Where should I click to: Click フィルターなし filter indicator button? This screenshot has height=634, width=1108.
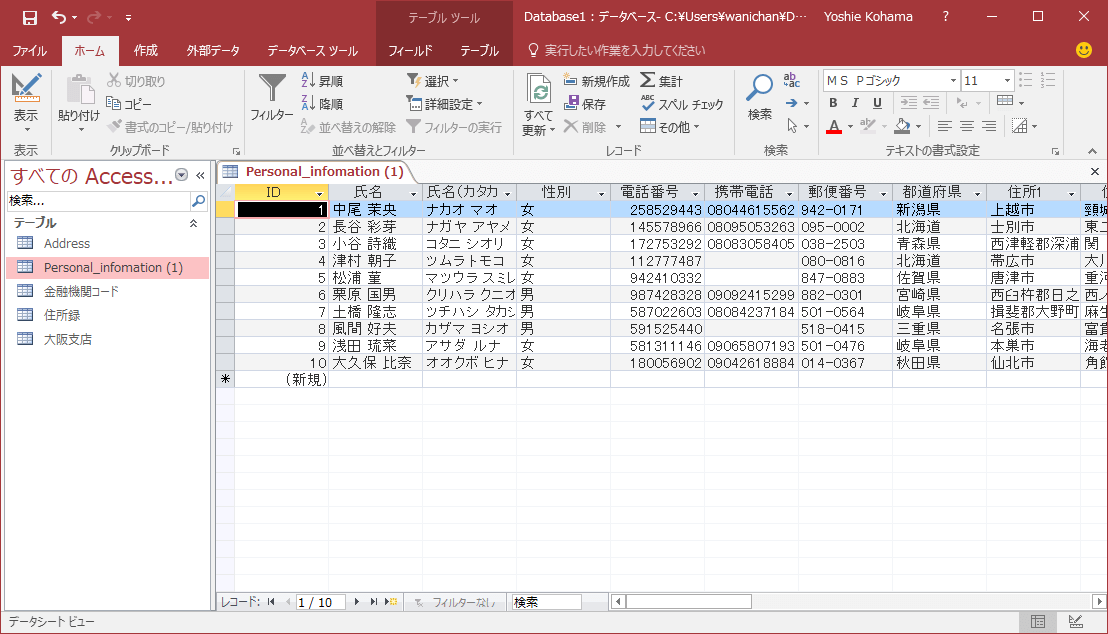[x=455, y=602]
